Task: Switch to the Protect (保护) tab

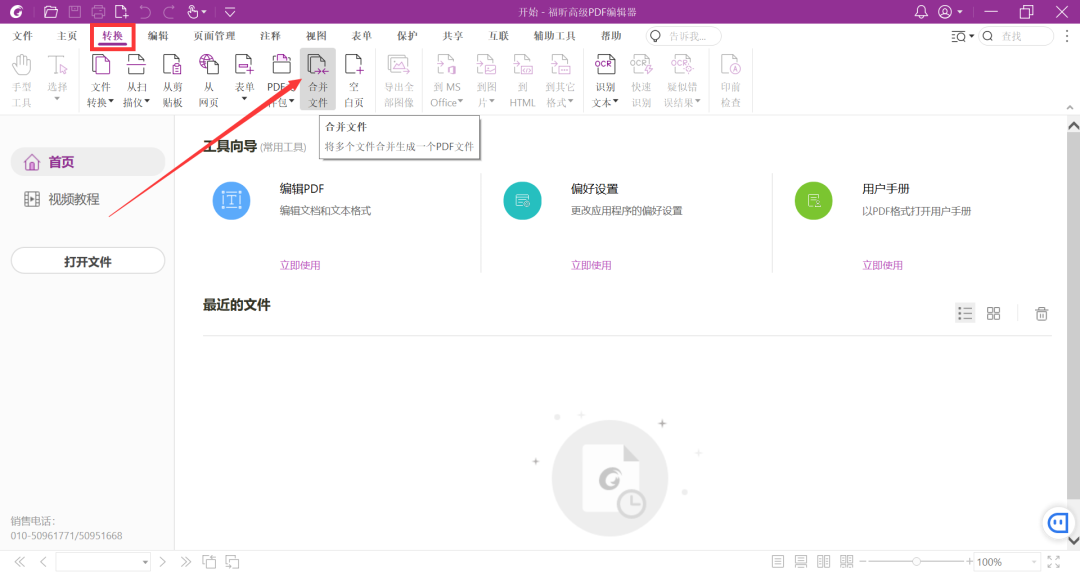Action: point(407,36)
